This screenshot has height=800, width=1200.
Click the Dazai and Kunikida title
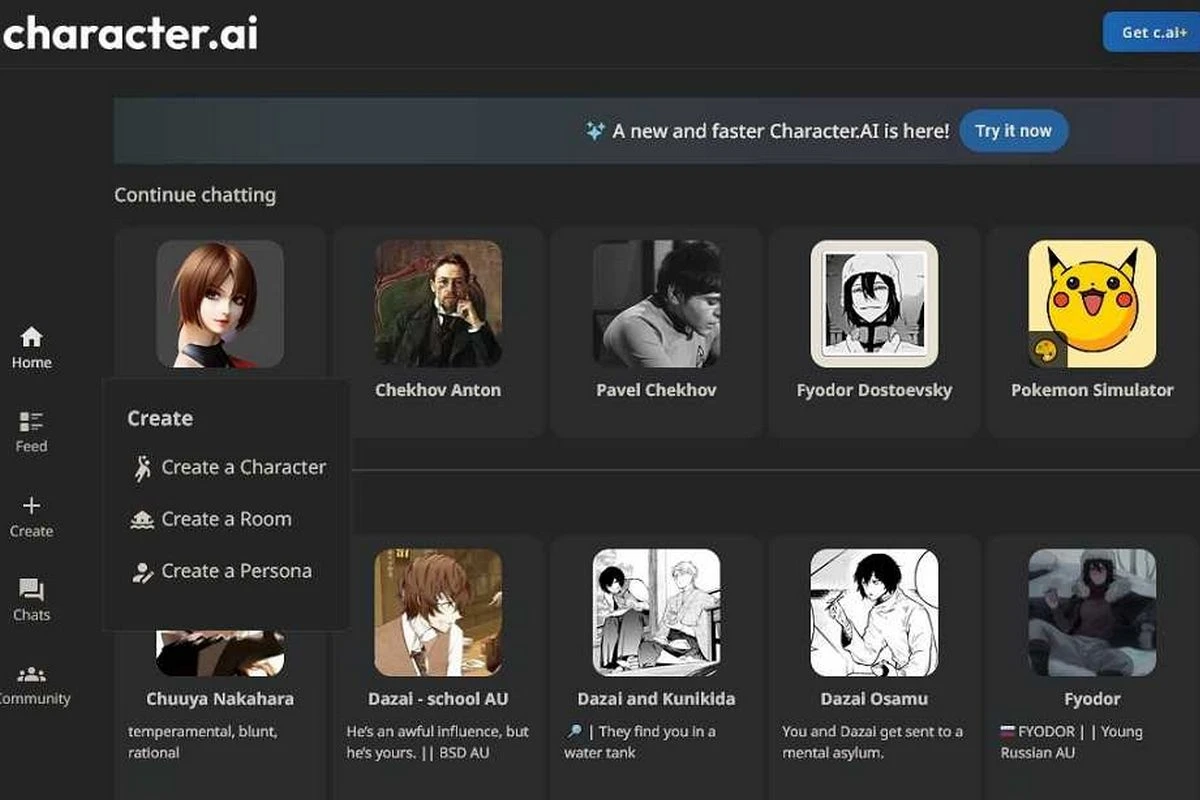pyautogui.click(x=656, y=699)
